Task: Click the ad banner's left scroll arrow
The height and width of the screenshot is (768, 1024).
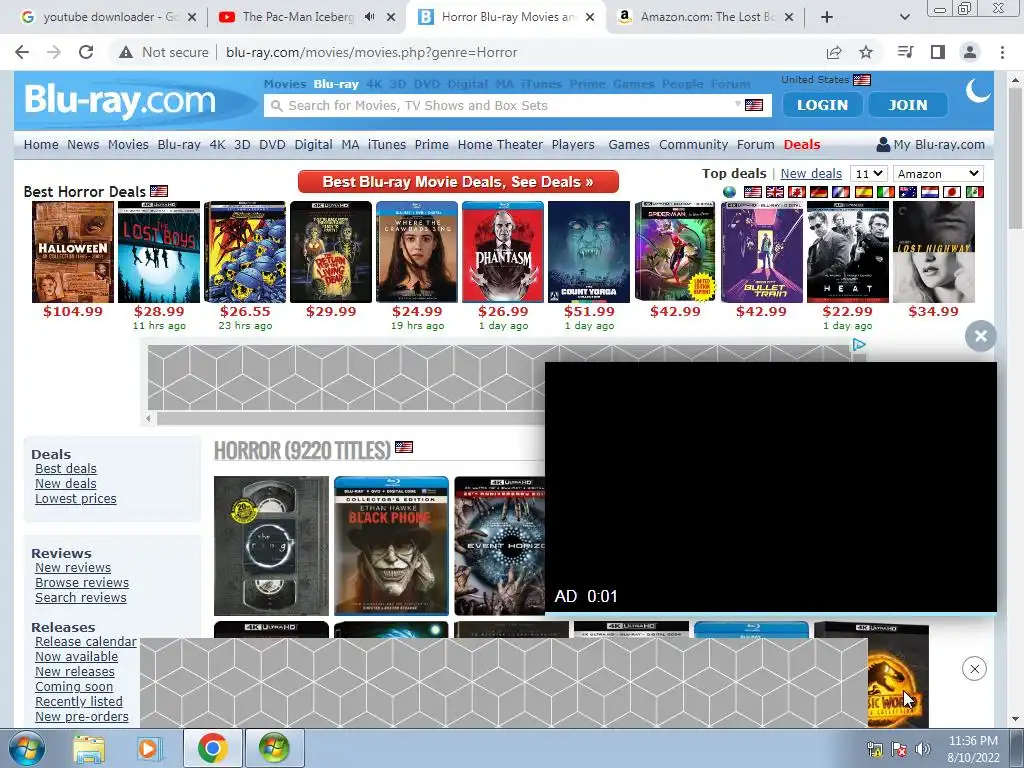Action: 148,418
